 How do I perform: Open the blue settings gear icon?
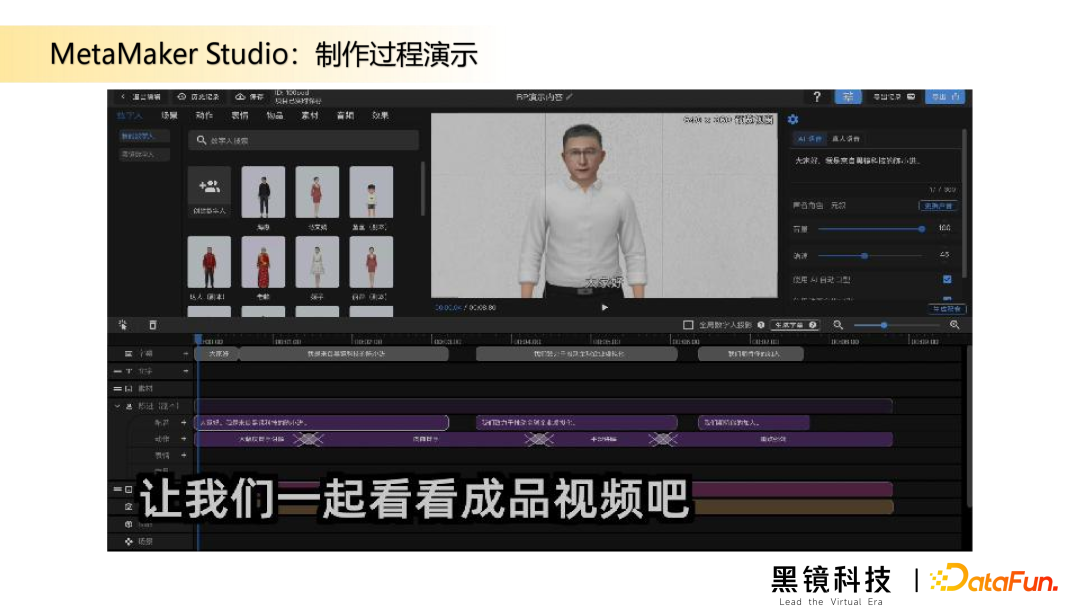tap(793, 120)
